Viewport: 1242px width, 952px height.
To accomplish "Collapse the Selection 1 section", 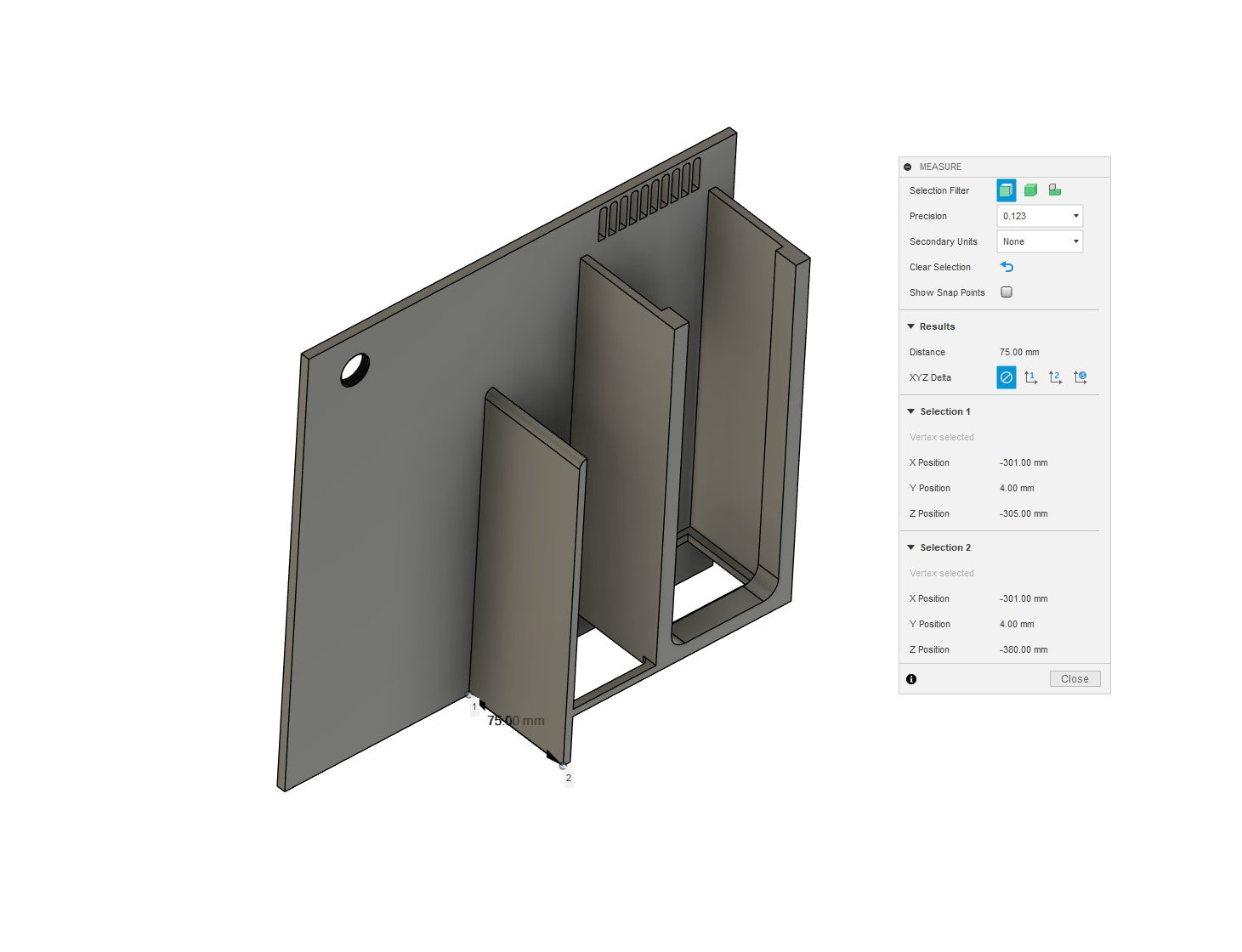I will click(911, 411).
